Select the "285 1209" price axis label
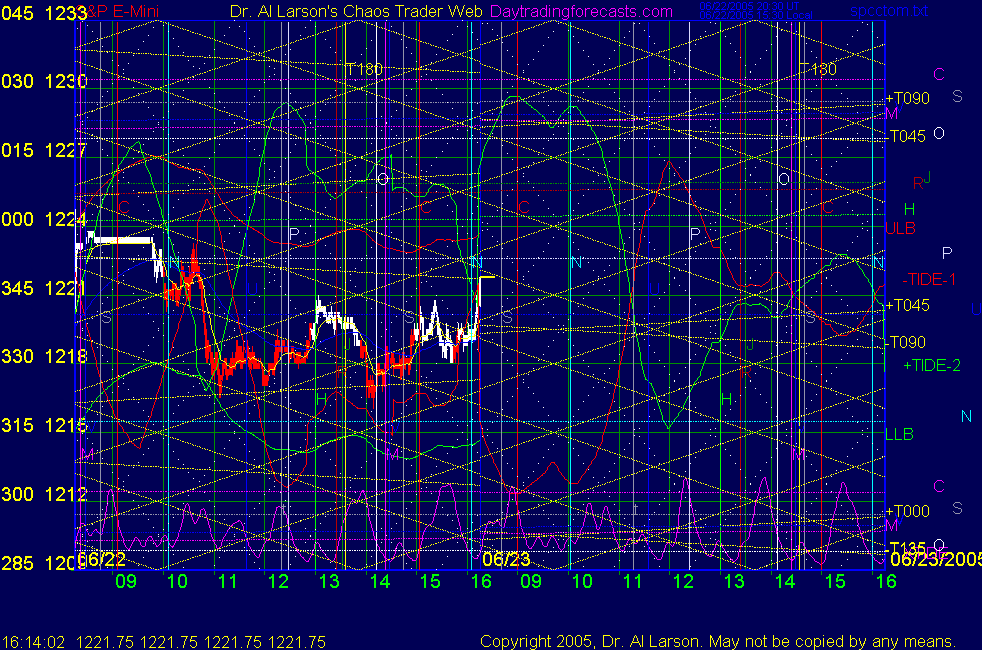This screenshot has width=982, height=650. click(x=44, y=563)
